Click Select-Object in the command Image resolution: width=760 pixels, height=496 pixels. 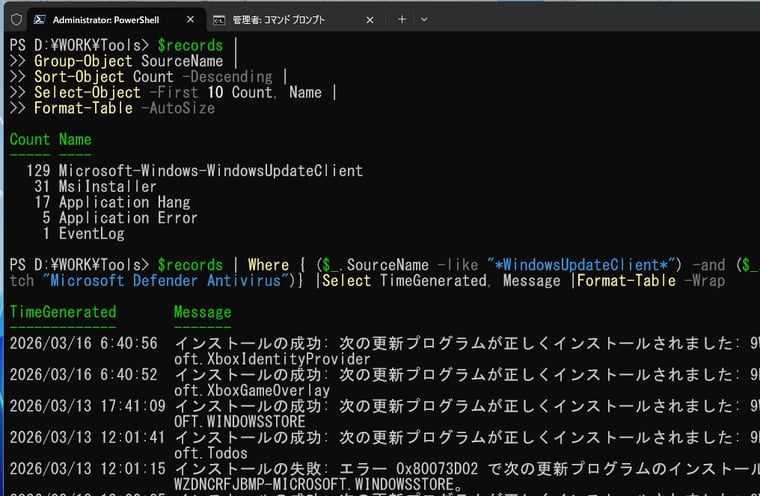click(x=87, y=92)
